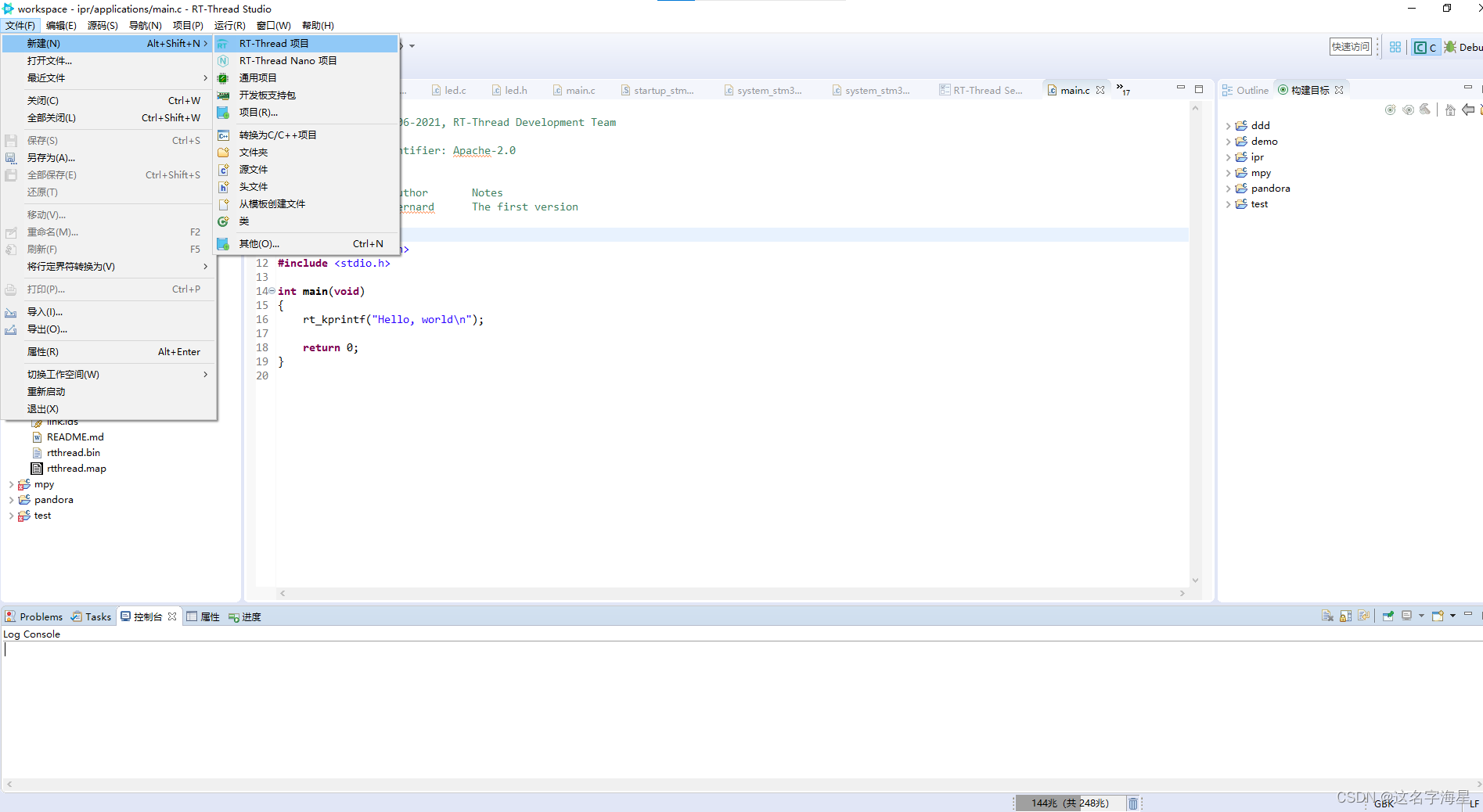Switch to the Debug perspective

click(1463, 47)
